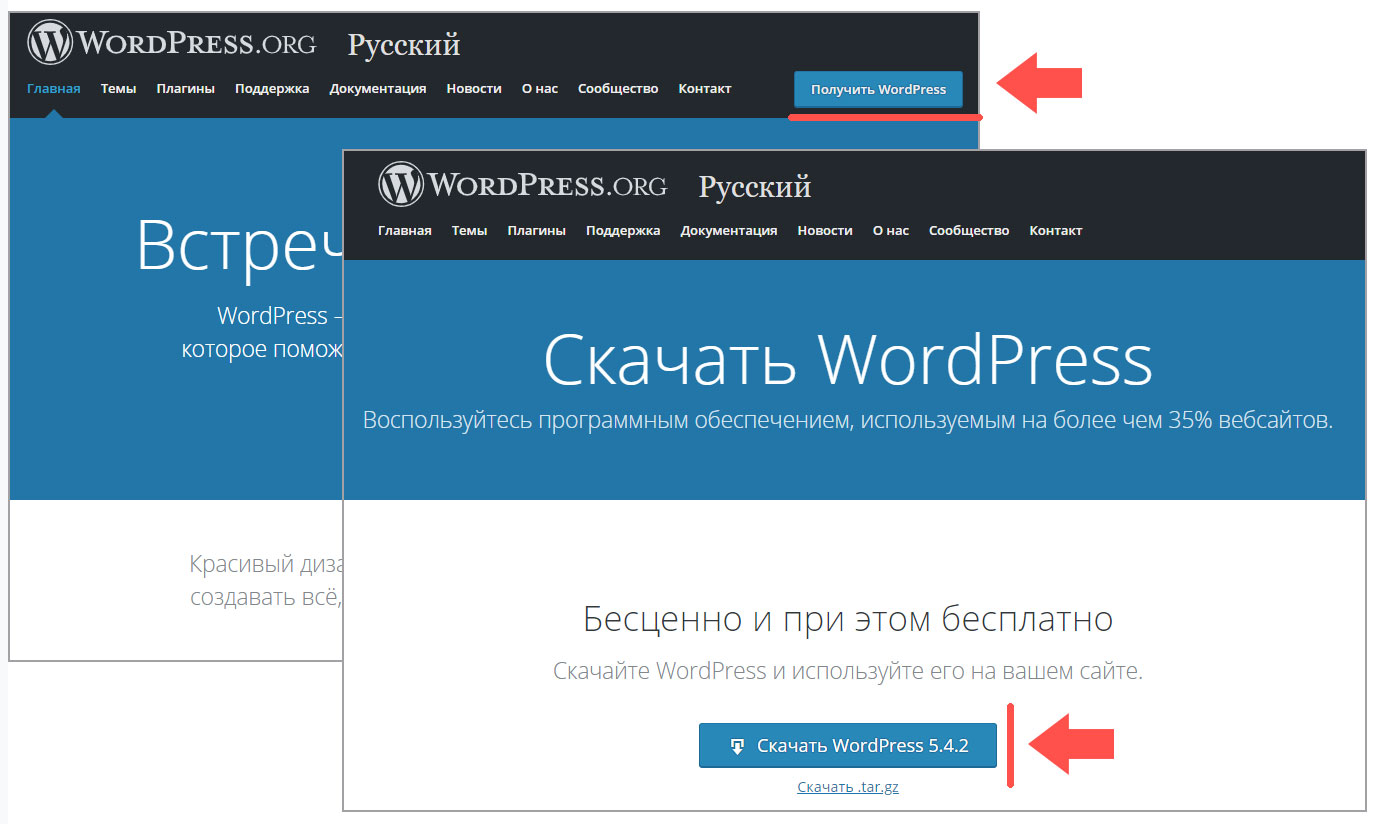The height and width of the screenshot is (824, 1378).
Task: Open «Темы» in back window menu
Action: coord(118,88)
